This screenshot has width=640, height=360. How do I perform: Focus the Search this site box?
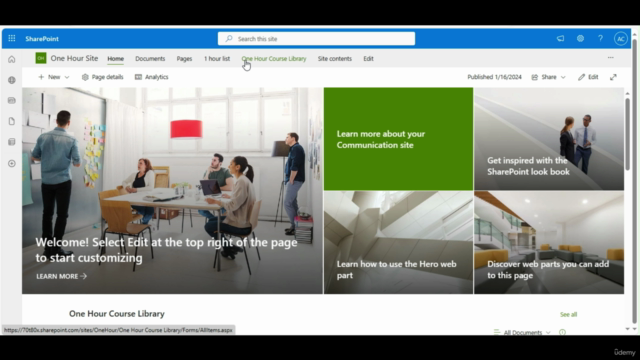click(316, 39)
